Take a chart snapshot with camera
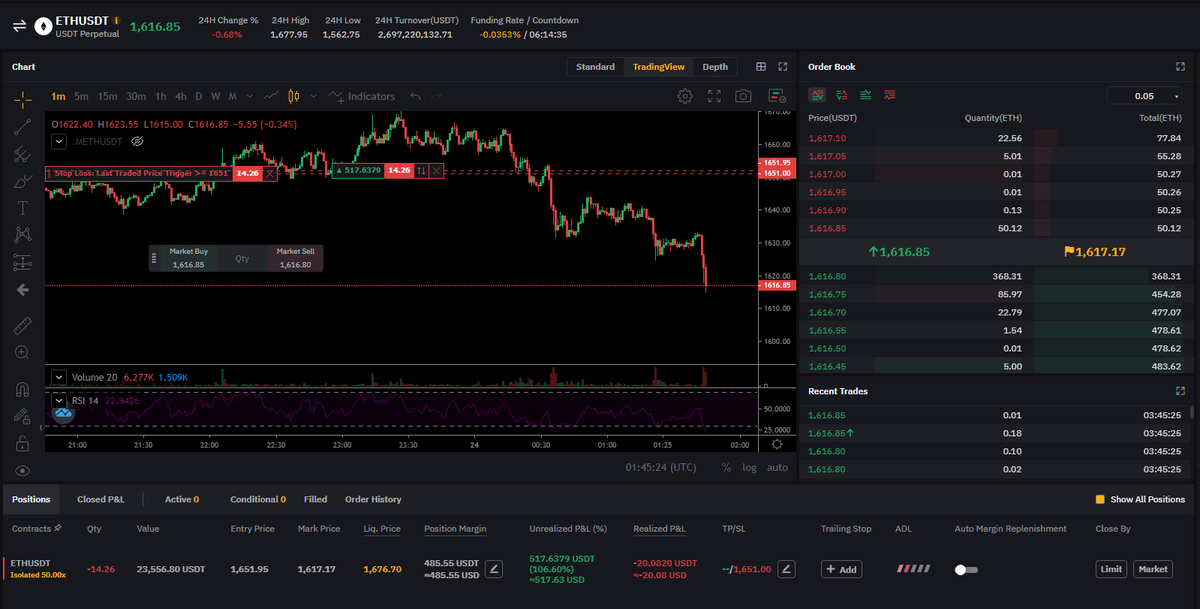The height and width of the screenshot is (609, 1200). [x=743, y=96]
